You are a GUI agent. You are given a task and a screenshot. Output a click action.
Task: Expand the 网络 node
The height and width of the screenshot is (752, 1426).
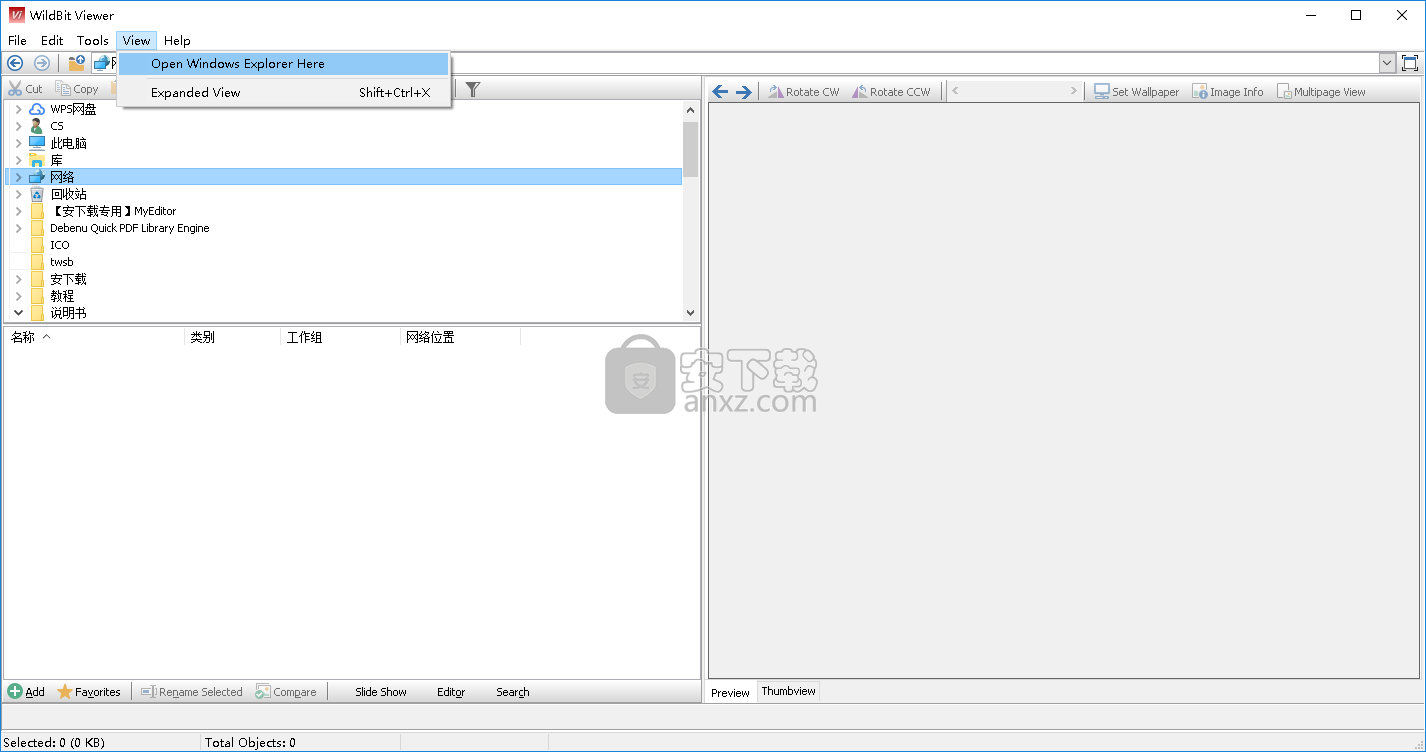pyautogui.click(x=18, y=177)
